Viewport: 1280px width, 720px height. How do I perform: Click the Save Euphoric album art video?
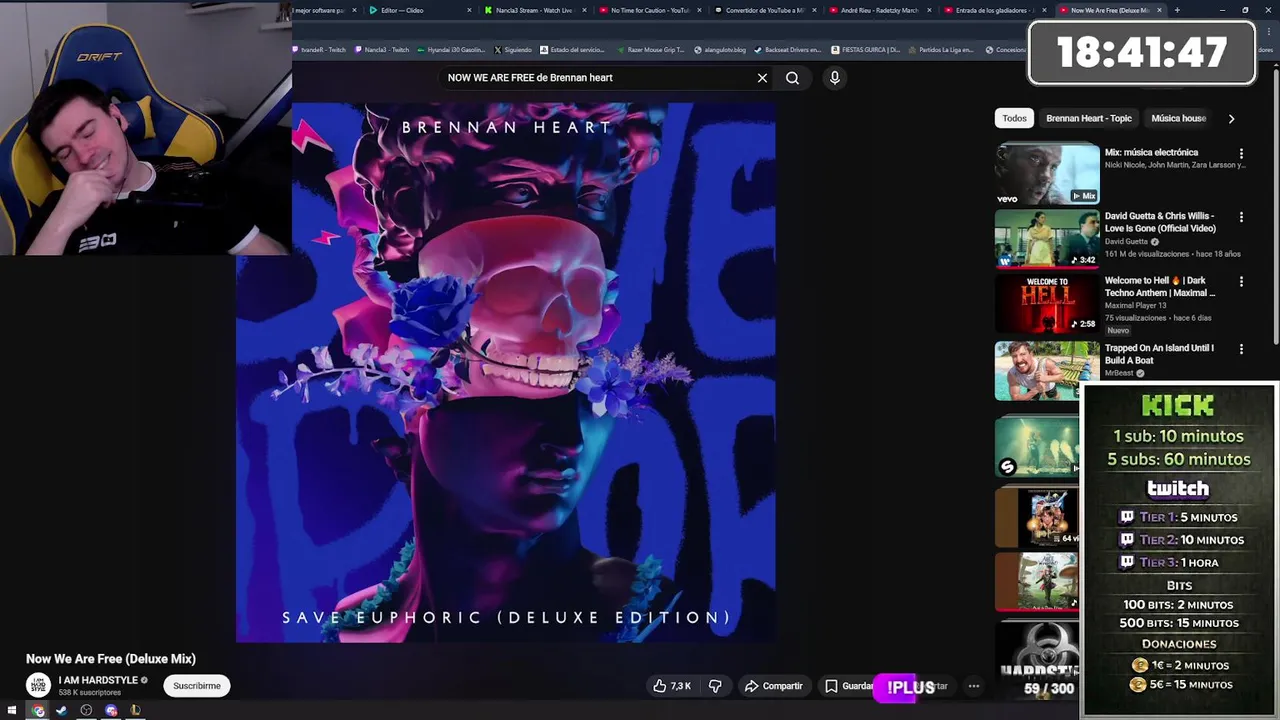click(505, 372)
